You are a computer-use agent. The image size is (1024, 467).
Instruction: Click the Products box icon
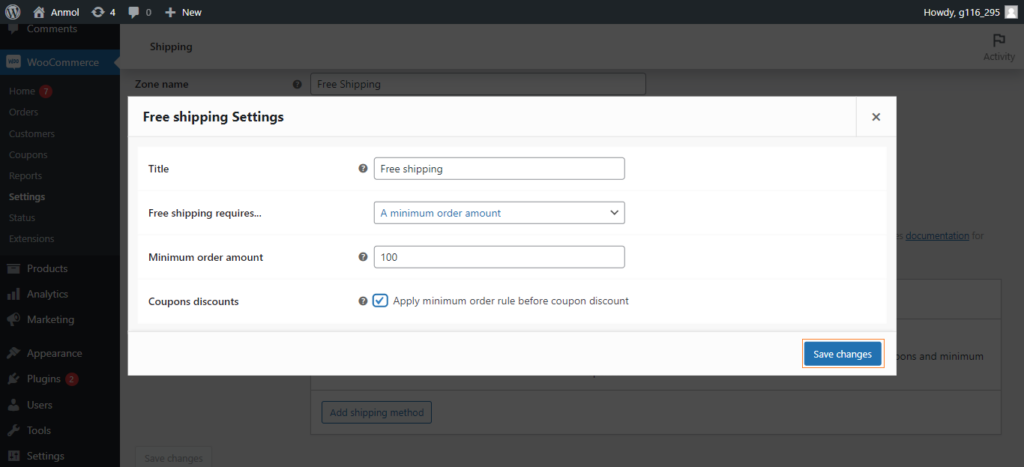point(13,268)
